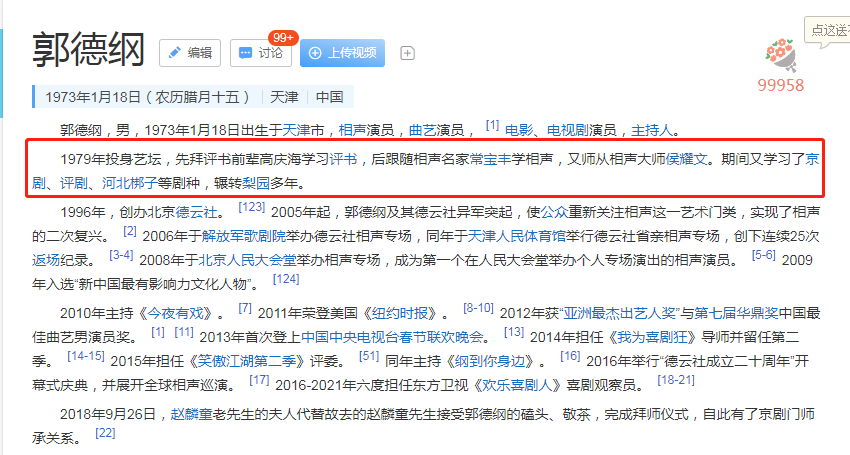Screen dimensions: 850x455
Task: Click the plus icon beside 上传视频
Action: pyautogui.click(x=407, y=53)
